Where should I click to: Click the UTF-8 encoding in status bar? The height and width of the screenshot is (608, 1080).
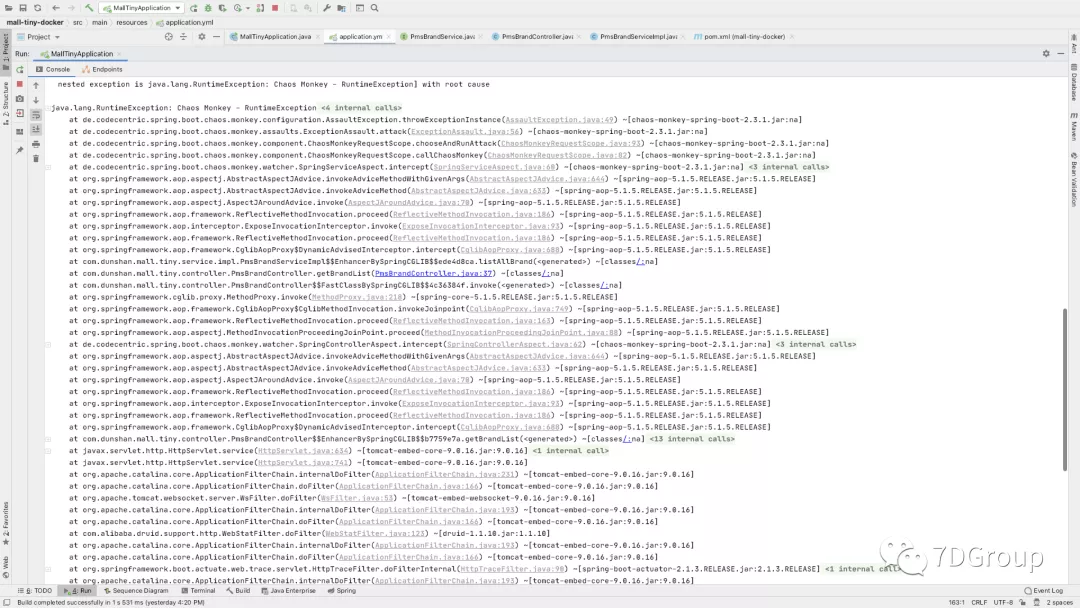pos(1003,602)
